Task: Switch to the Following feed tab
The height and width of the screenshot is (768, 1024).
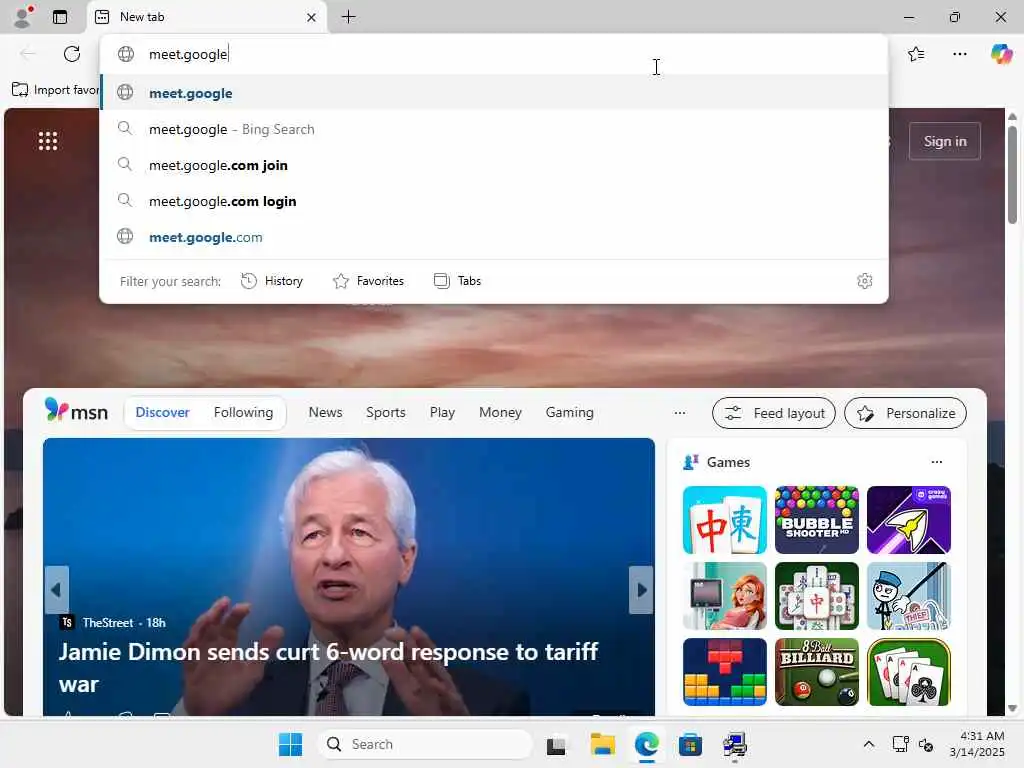Action: (243, 413)
